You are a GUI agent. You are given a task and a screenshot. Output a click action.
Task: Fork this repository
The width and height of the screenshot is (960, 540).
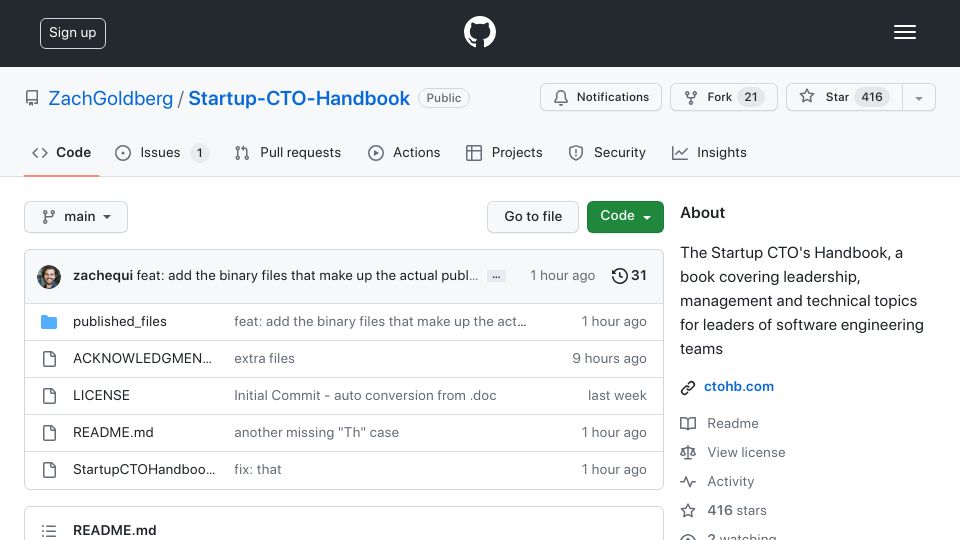724,97
